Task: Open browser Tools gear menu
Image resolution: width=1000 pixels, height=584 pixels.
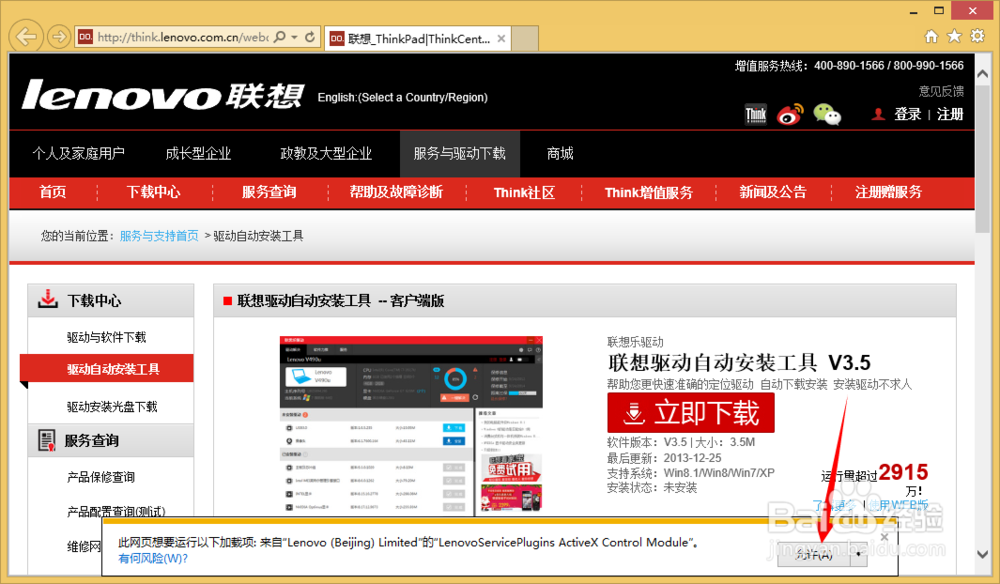Action: click(977, 36)
